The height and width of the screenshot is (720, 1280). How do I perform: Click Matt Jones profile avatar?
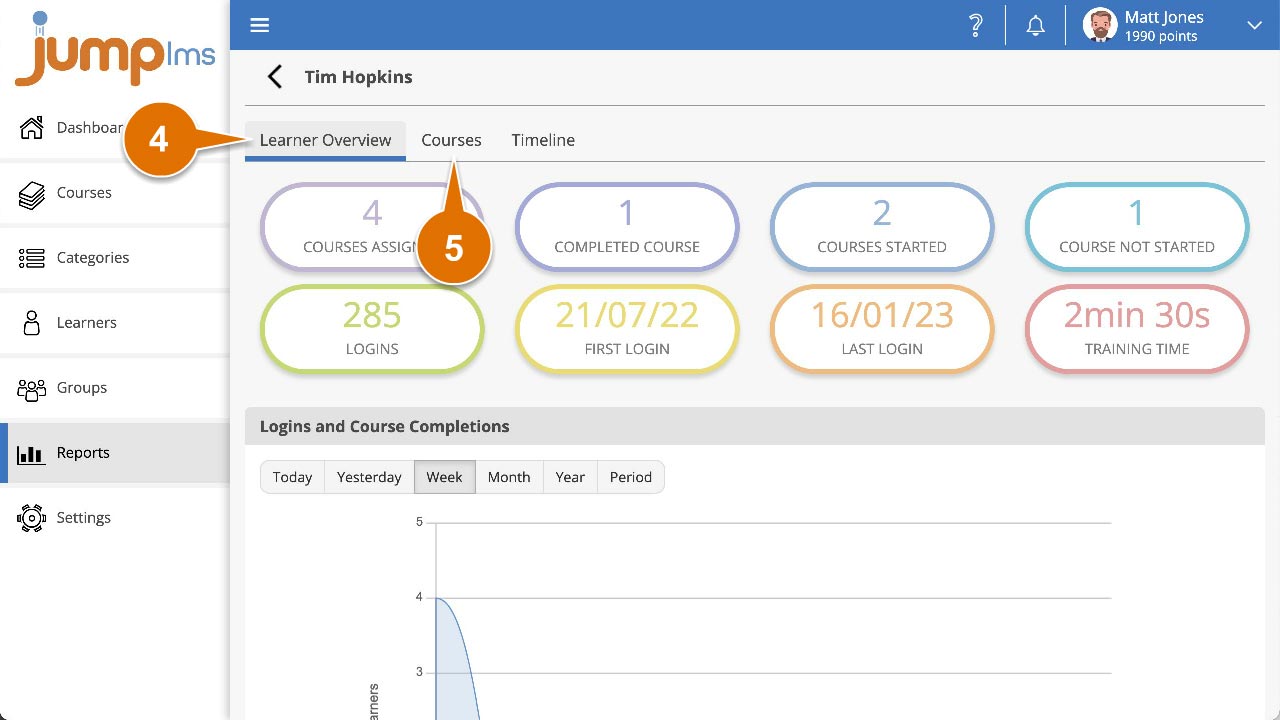click(1100, 26)
